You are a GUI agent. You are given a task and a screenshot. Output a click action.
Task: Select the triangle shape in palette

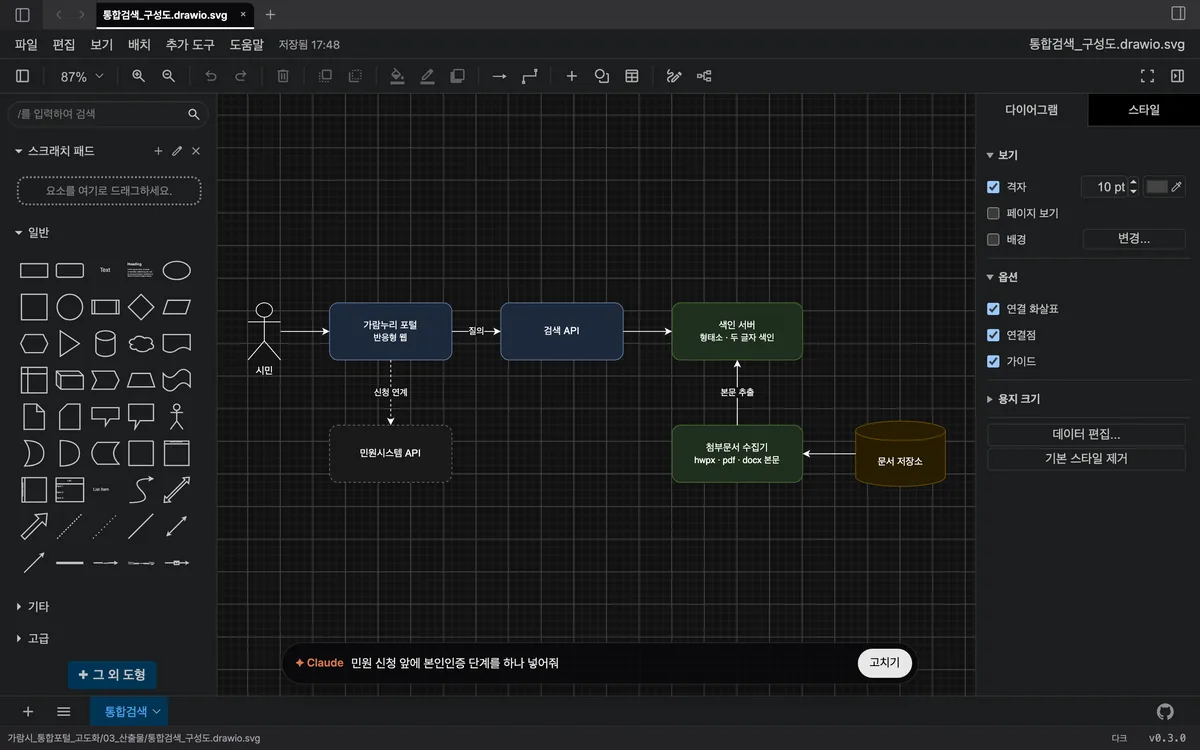click(x=69, y=344)
